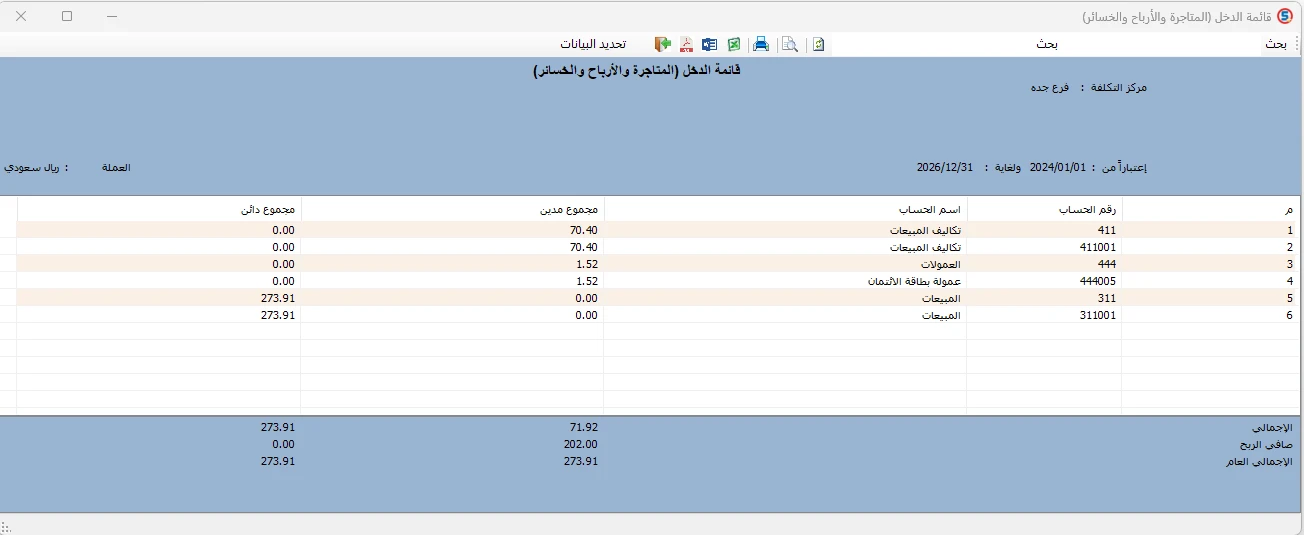Screen dimensions: 1304x535
Task: Export report to Excel
Action: coord(734,44)
